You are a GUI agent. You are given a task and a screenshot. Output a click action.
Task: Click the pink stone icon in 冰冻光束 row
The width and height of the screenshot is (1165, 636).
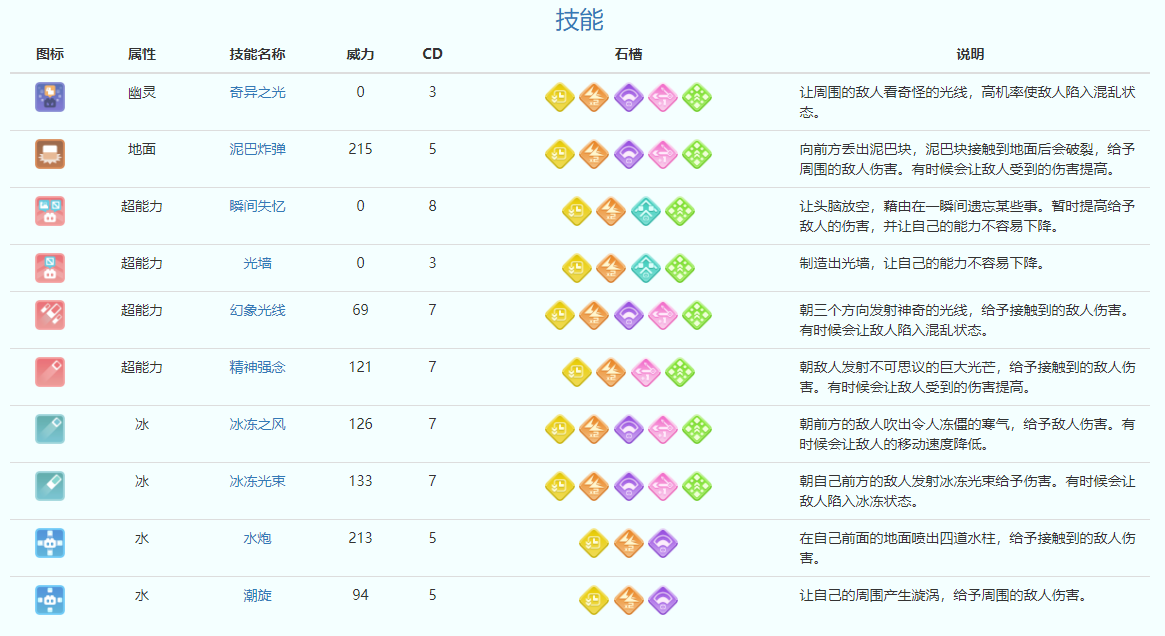[x=662, y=486]
